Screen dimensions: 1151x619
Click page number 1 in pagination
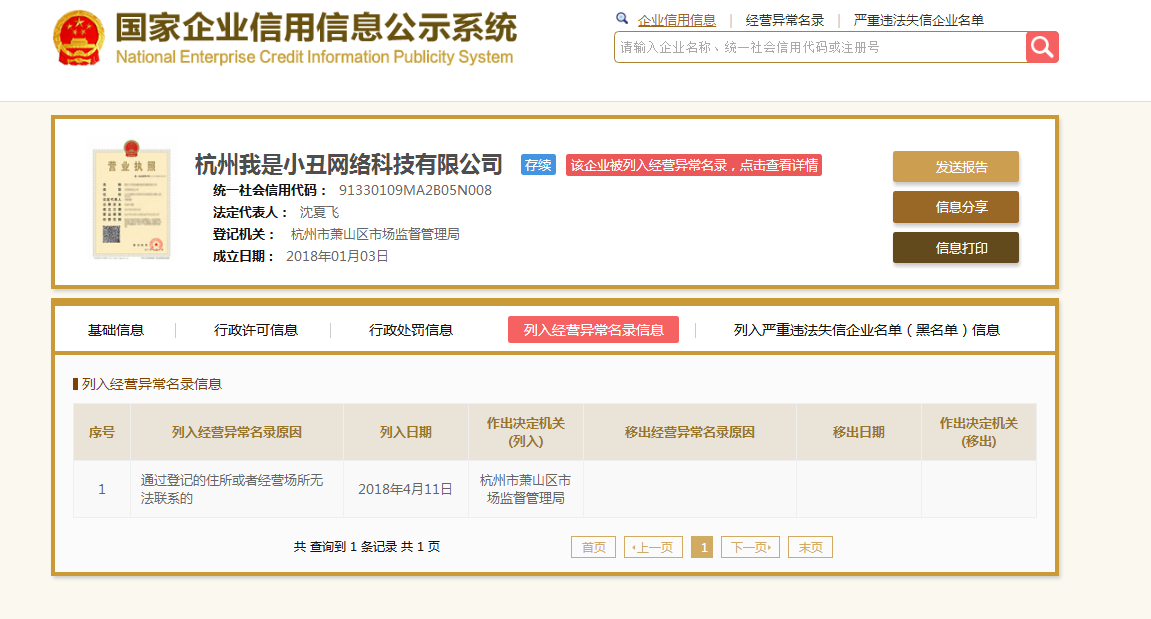702,547
